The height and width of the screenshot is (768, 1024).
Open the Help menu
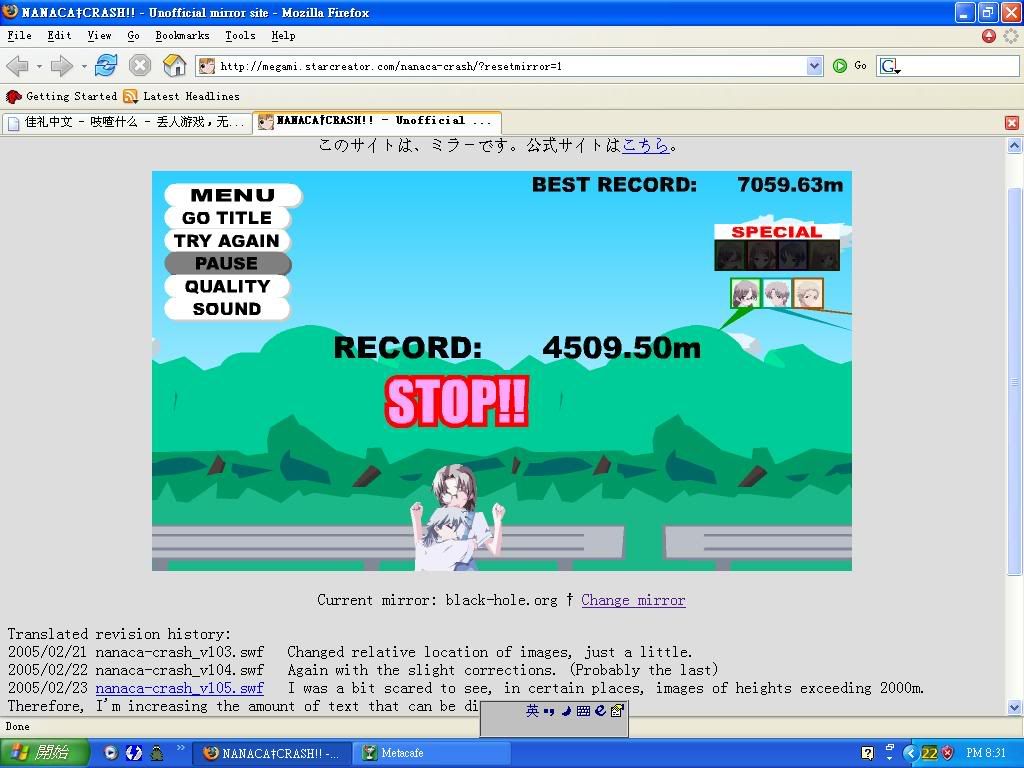283,35
